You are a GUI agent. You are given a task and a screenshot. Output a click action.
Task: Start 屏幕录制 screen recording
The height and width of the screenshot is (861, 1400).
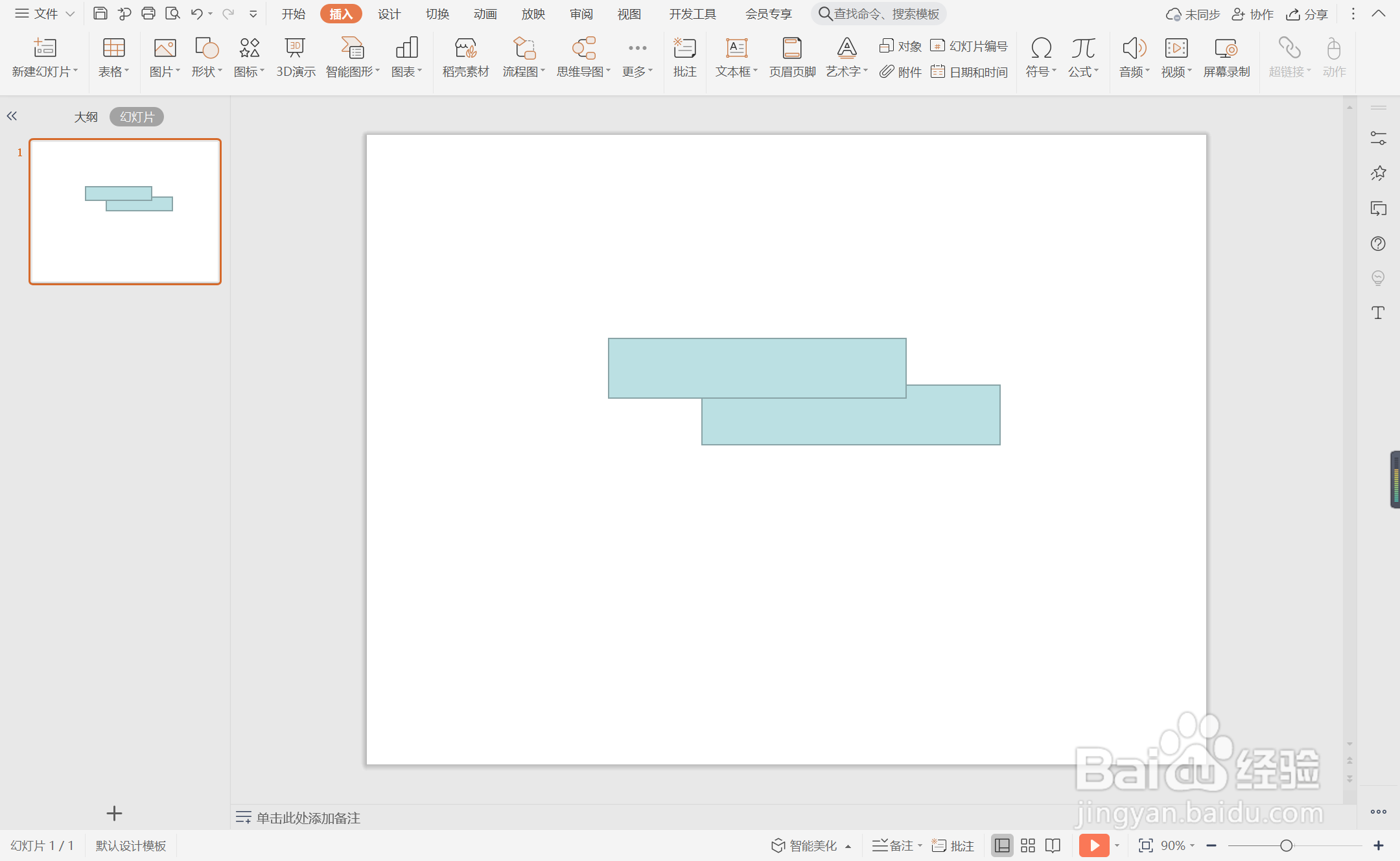pos(1226,57)
